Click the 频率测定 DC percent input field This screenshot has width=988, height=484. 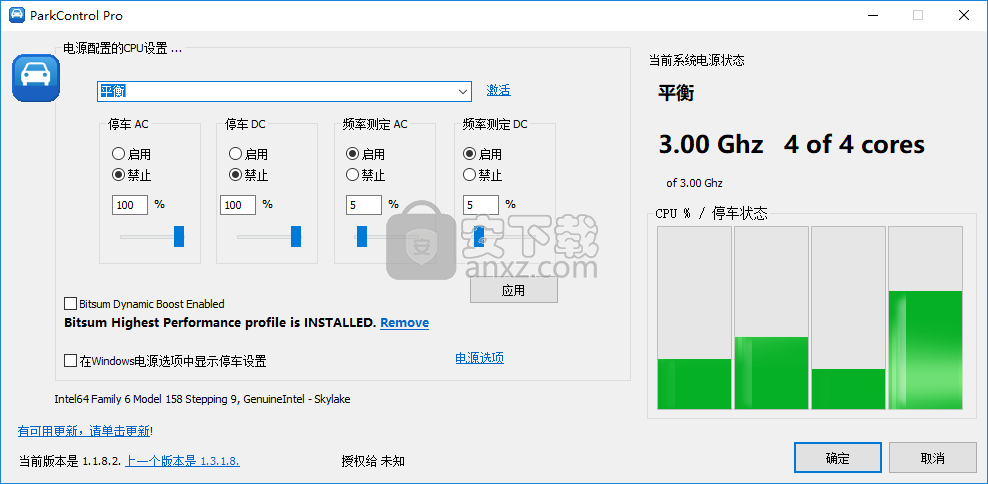point(481,205)
